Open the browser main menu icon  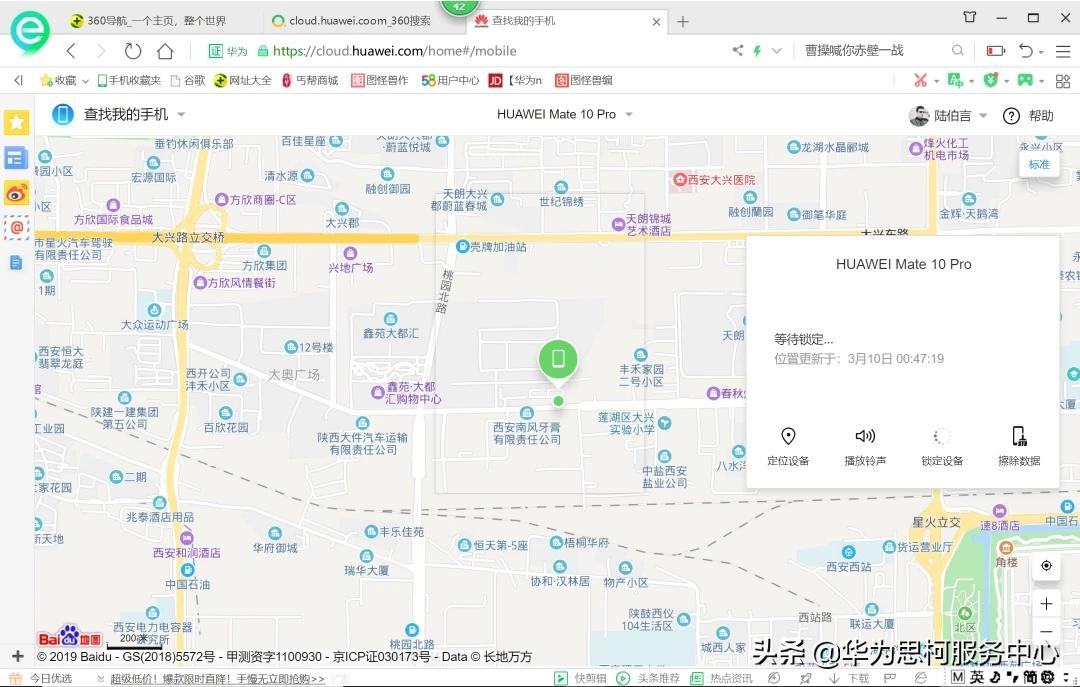point(1063,50)
